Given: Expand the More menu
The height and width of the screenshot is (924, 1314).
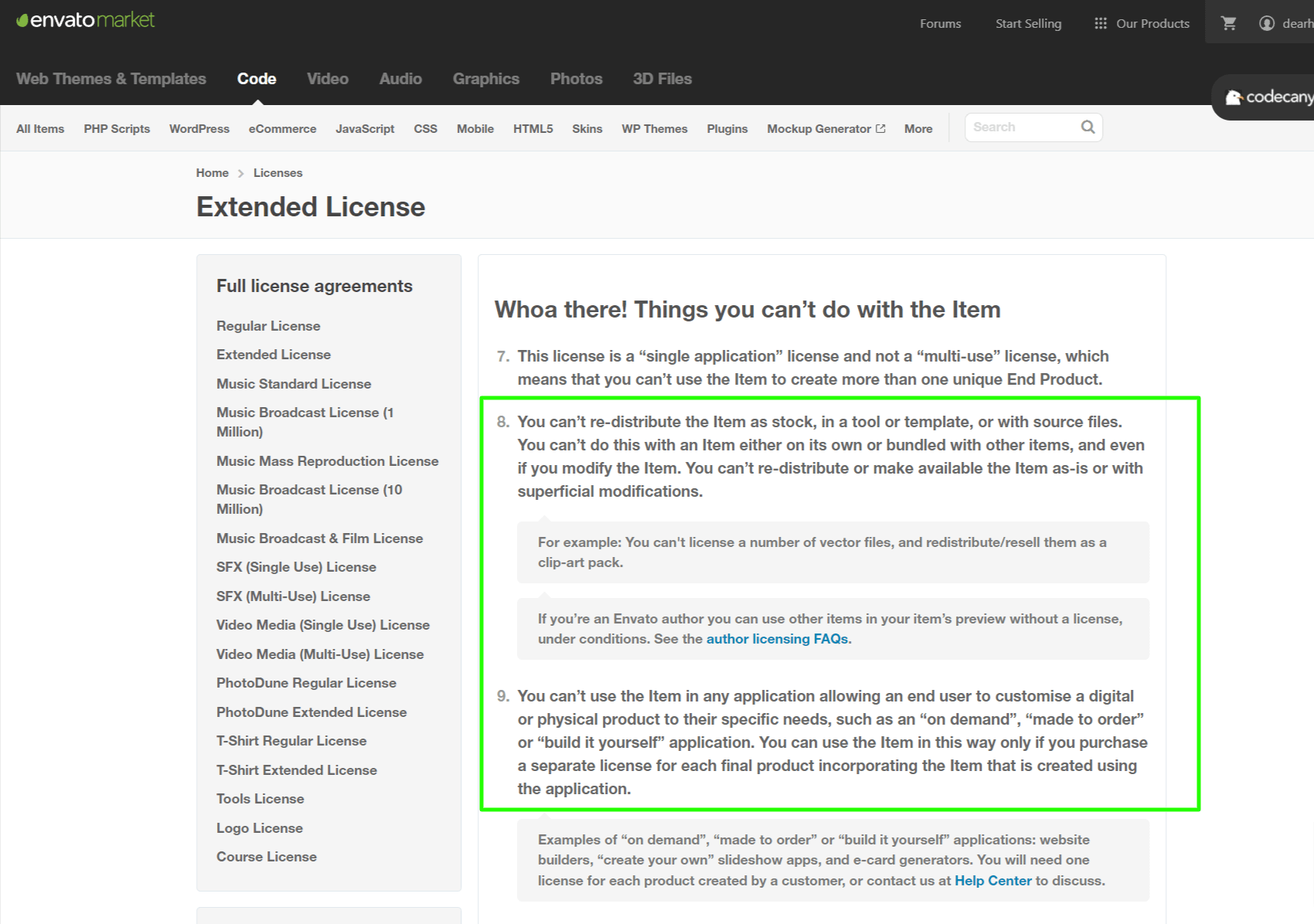Looking at the screenshot, I should (x=918, y=129).
